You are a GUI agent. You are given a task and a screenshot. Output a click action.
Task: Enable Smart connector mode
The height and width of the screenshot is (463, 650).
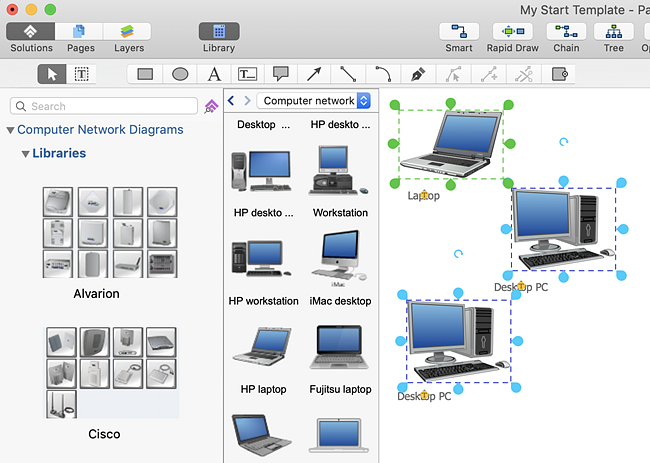[x=459, y=32]
